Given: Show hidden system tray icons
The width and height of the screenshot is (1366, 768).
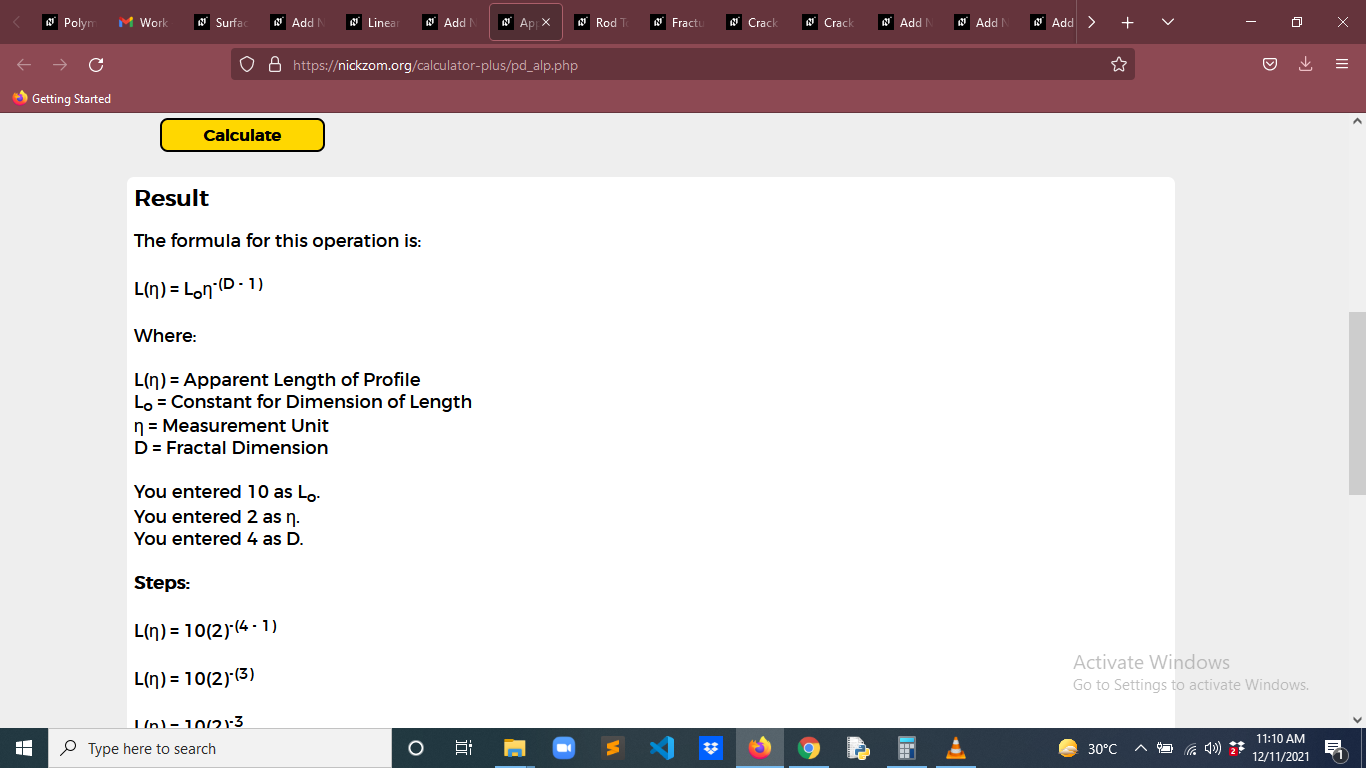Looking at the screenshot, I should [1140, 748].
